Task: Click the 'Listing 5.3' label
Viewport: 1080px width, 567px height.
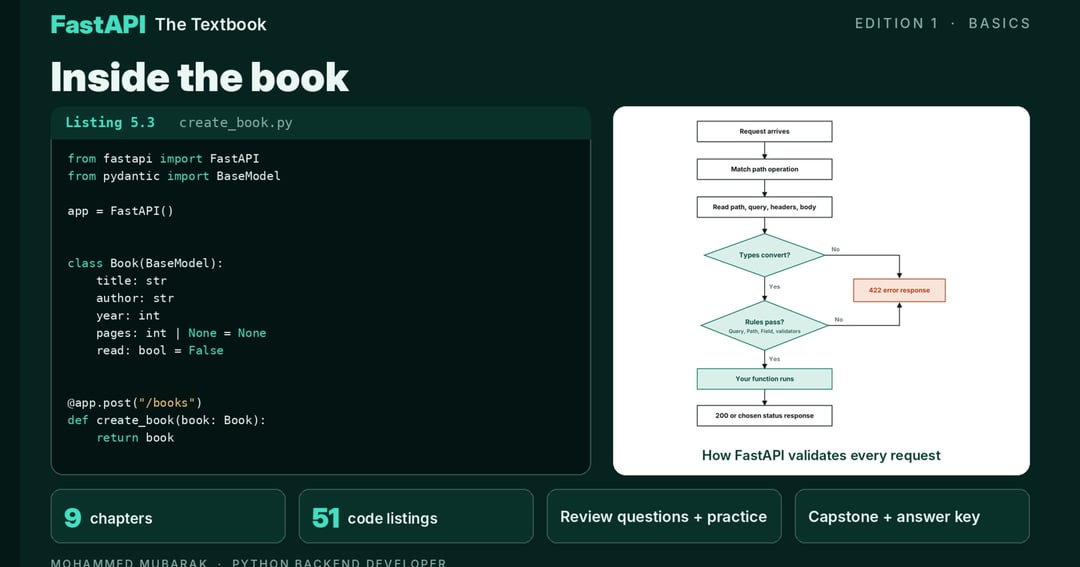Action: (x=110, y=123)
